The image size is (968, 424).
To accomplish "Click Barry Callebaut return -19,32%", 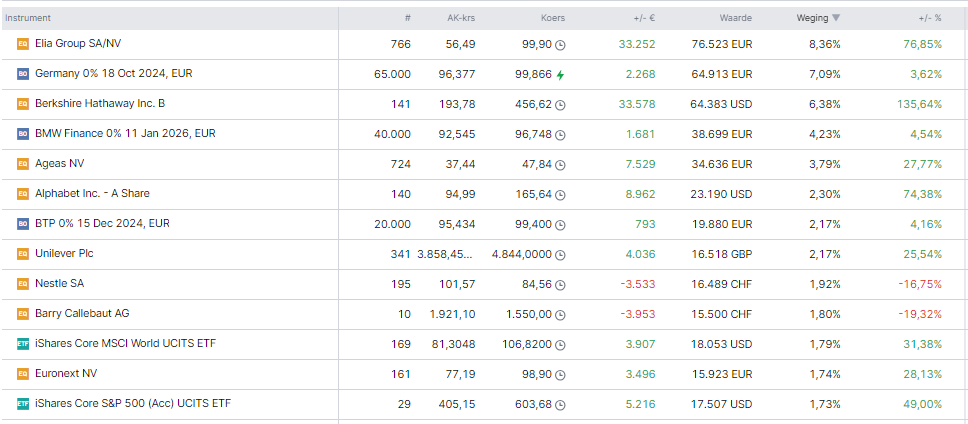I will click(x=920, y=314).
